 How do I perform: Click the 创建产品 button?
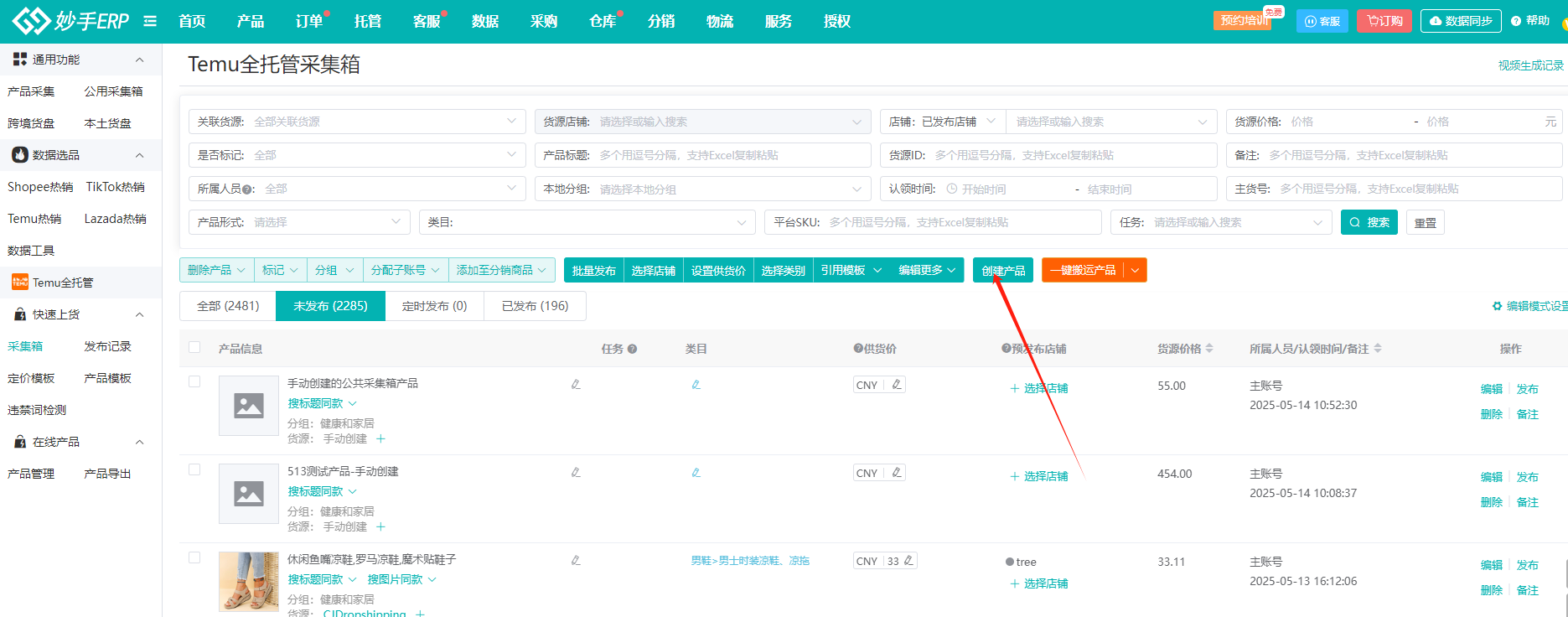(1003, 270)
